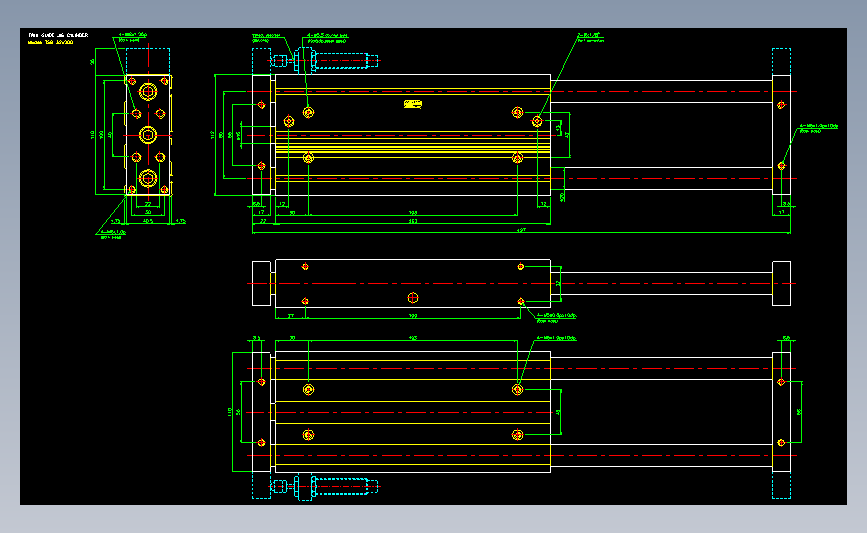Select the lowest large bore circle in the end view
This screenshot has width=867, height=533.
click(x=148, y=179)
